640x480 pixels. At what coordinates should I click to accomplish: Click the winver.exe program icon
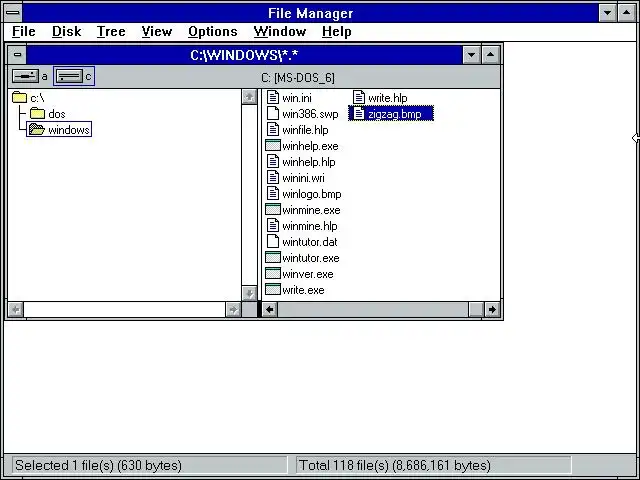[273, 273]
